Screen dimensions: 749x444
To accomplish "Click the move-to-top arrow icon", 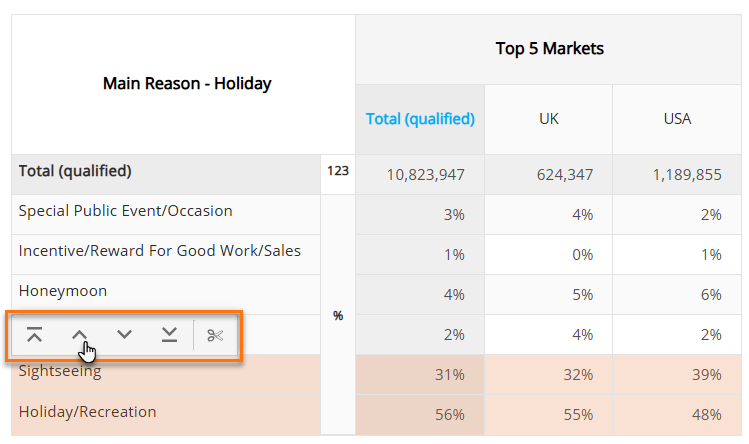I will click(x=34, y=335).
